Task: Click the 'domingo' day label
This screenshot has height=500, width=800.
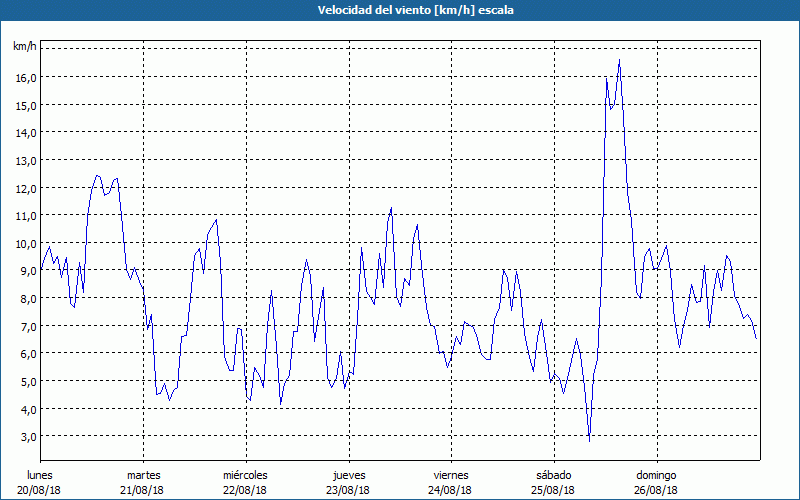Action: pyautogui.click(x=656, y=475)
